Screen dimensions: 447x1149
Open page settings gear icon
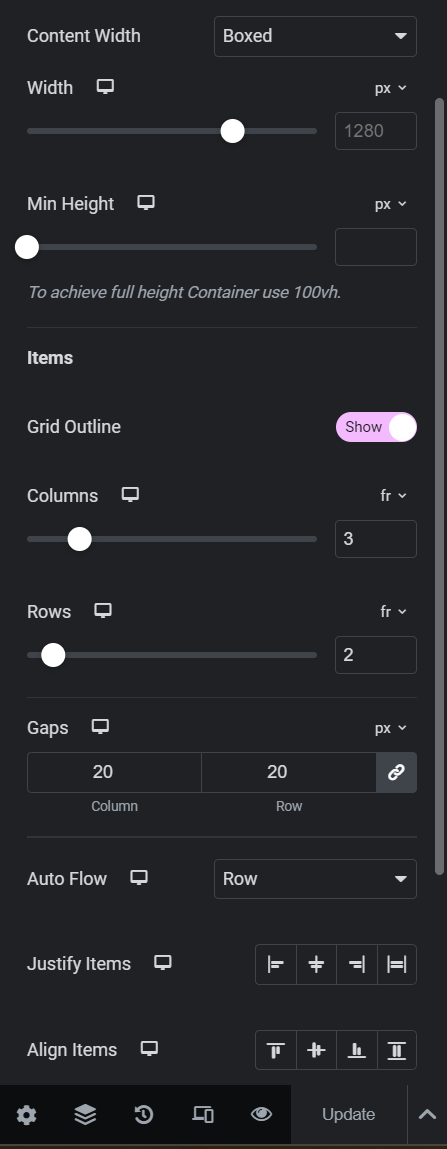26,1115
